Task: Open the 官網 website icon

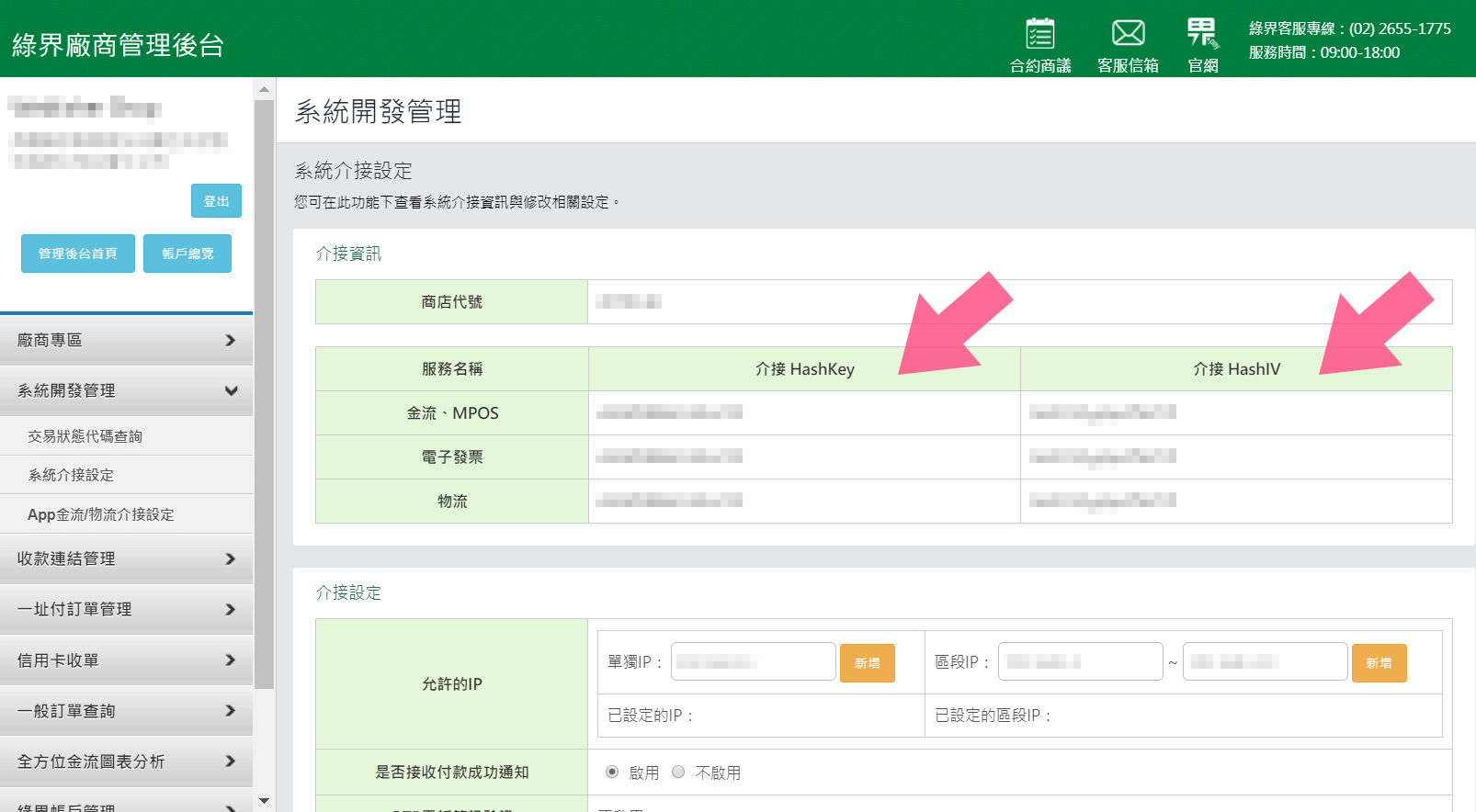Action: point(1202,44)
